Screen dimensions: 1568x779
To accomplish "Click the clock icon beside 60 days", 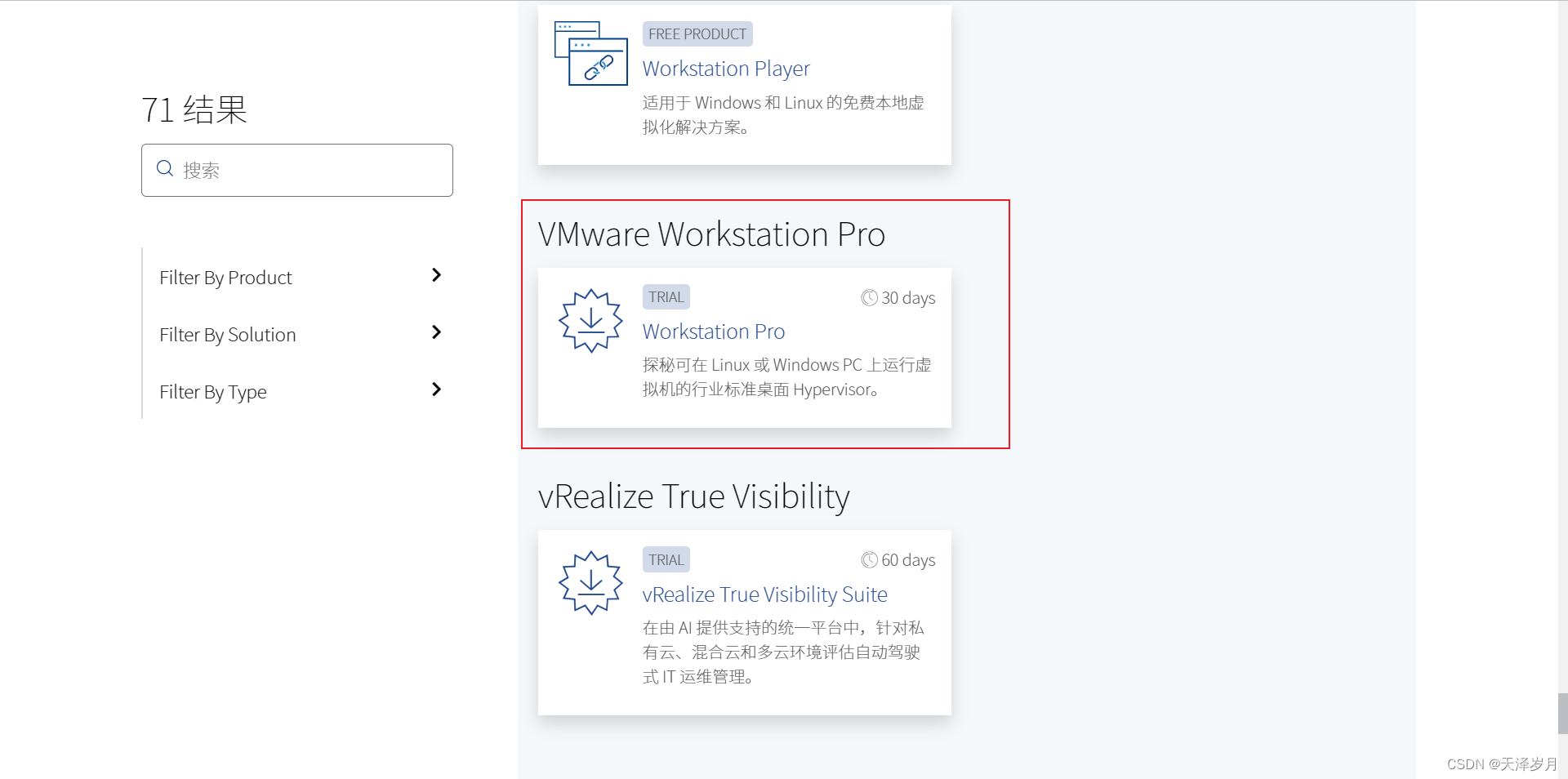I will point(869,560).
